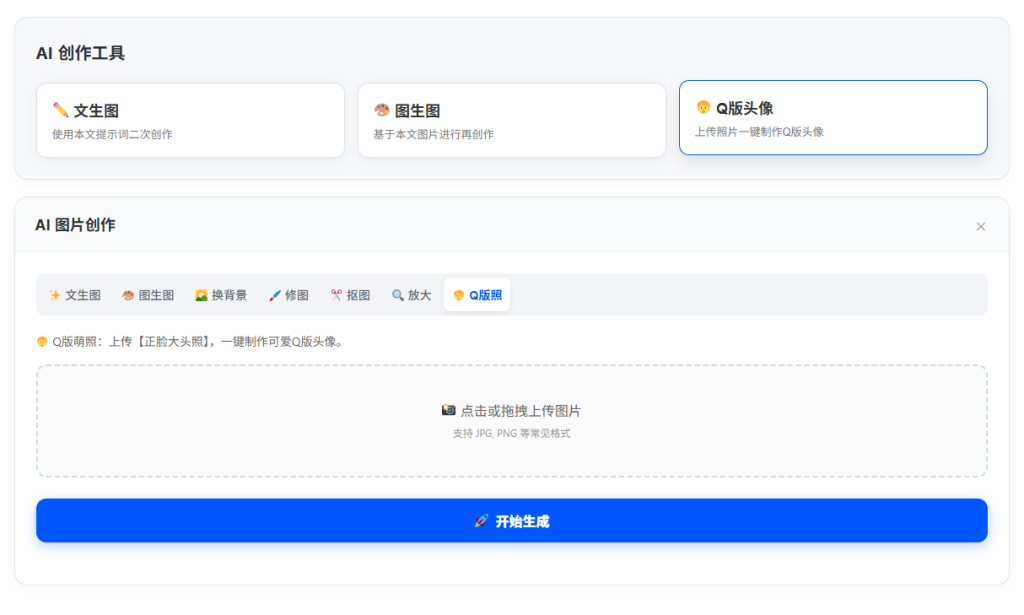This screenshot has width=1024, height=615.
Task: Click the camera icon inside upload area
Action: [x=449, y=409]
